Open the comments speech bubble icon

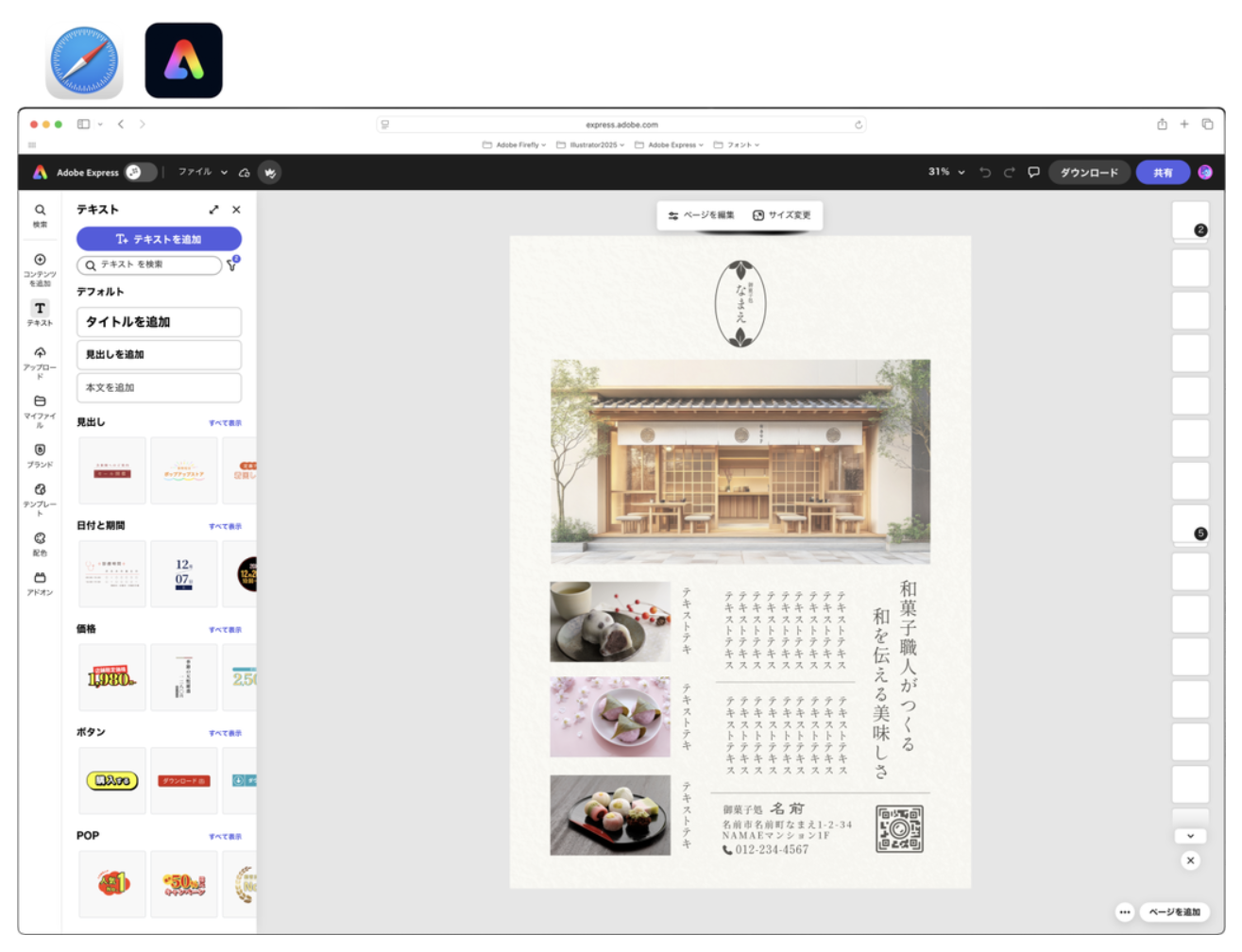1033,172
